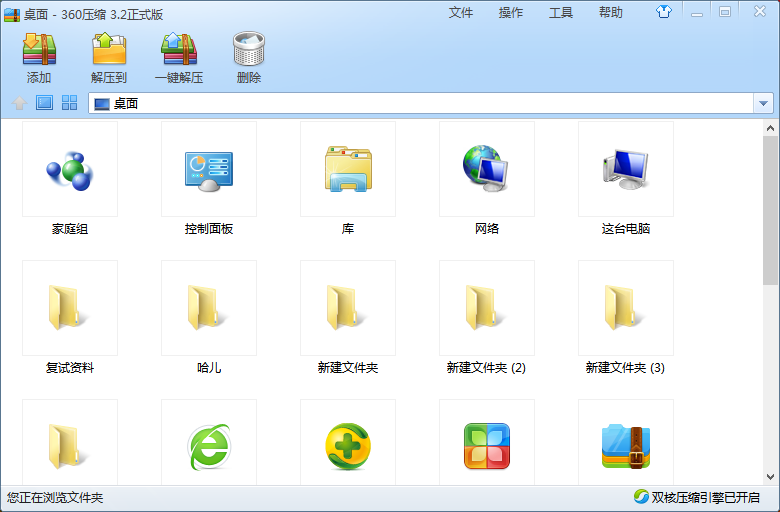This screenshot has width=780, height=512.
Task: Click the scrollbar up arrow
Action: (771, 128)
